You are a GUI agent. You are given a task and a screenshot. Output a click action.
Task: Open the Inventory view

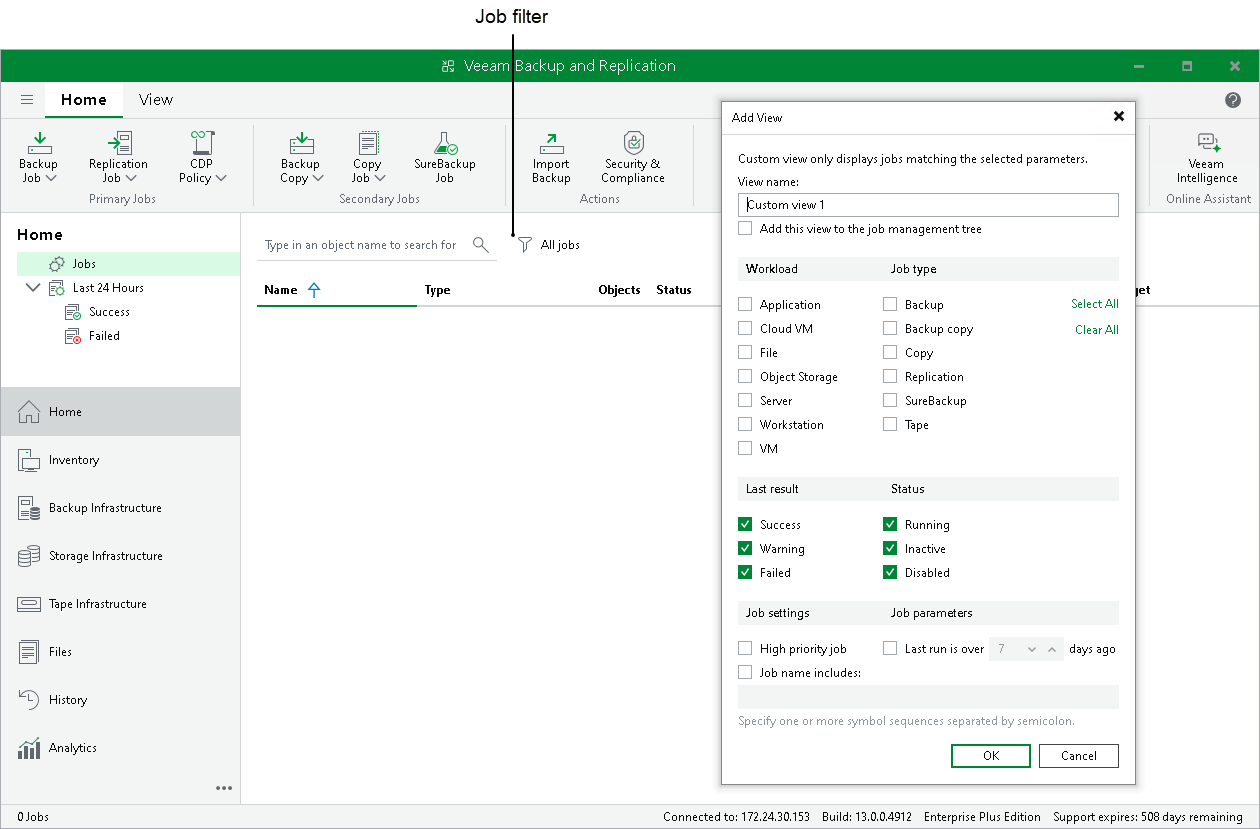[120, 460]
